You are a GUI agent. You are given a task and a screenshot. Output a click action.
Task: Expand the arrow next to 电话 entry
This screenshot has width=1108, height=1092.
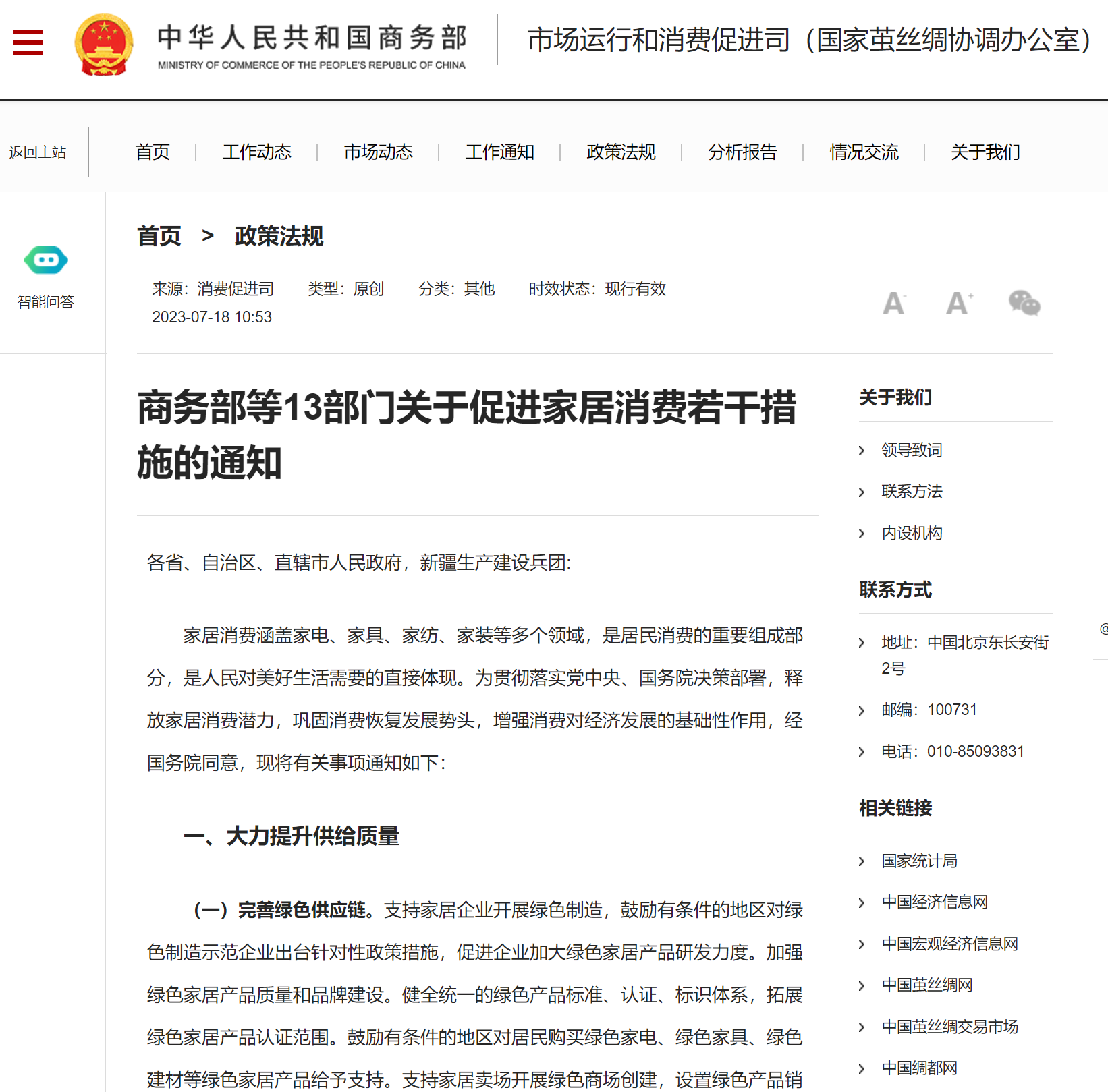point(862,751)
